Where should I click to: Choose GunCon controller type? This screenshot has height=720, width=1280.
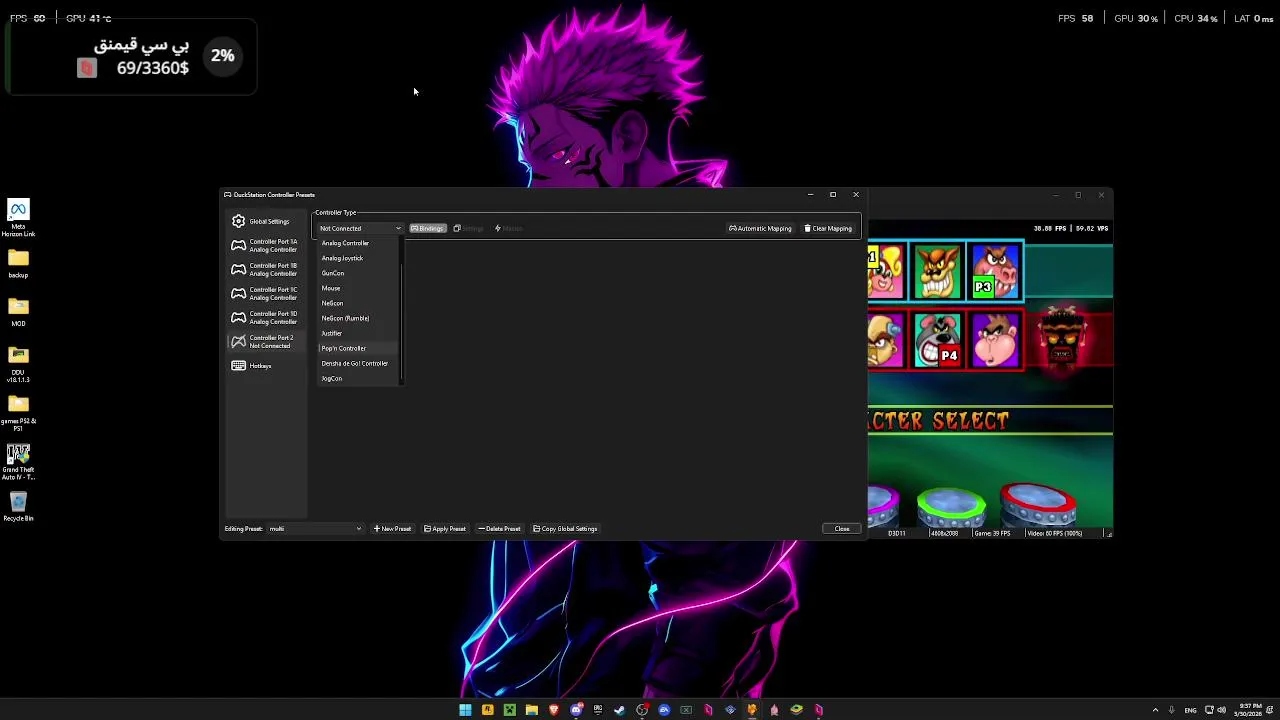pyautogui.click(x=358, y=273)
